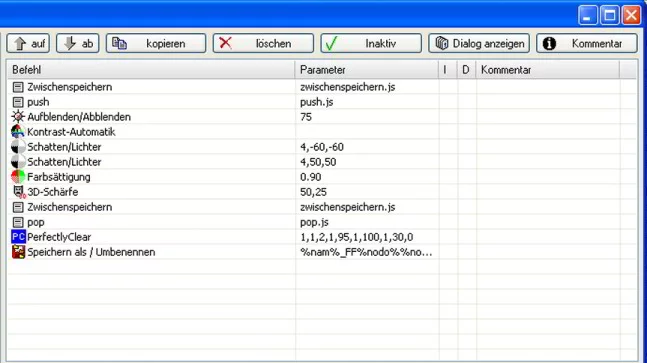Click the 3D-Schärfe icon
The image size is (647, 363).
click(19, 192)
